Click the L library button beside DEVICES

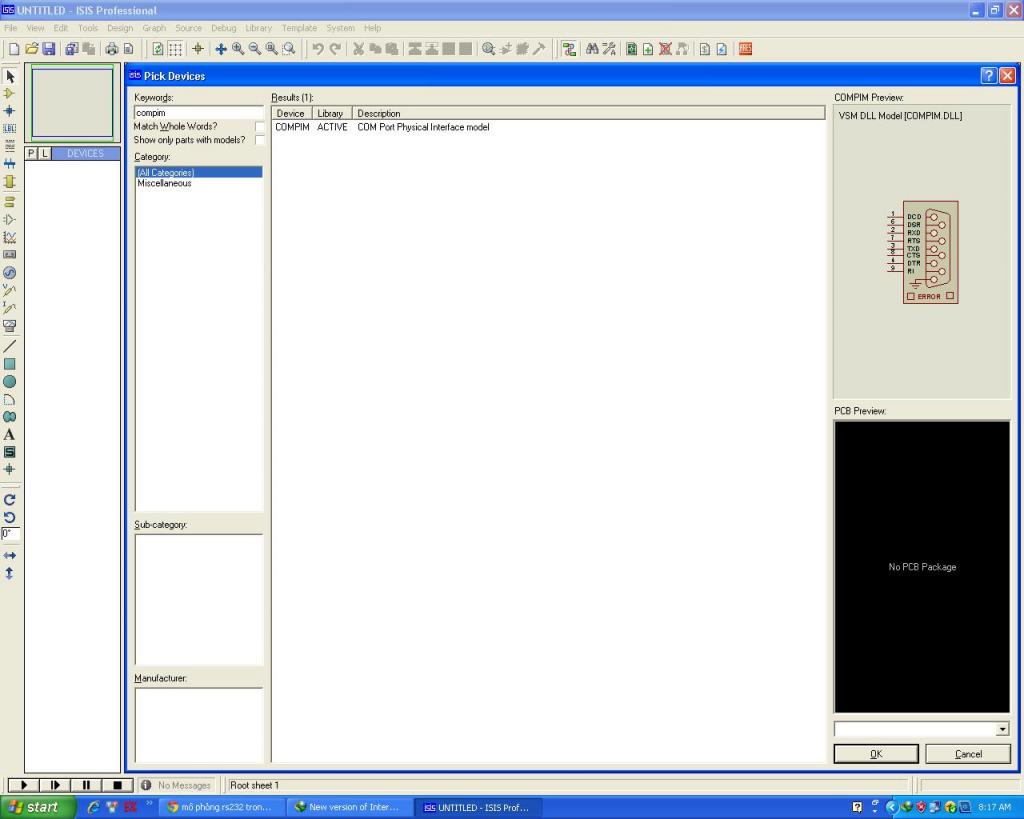pos(44,153)
